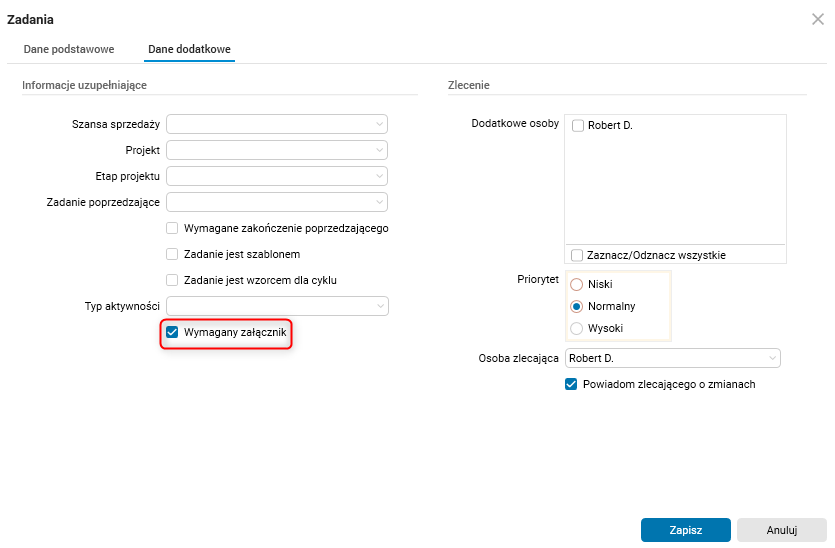Select the Dane dodatkowe tab
Screen dimensions: 835x548
click(x=190, y=49)
